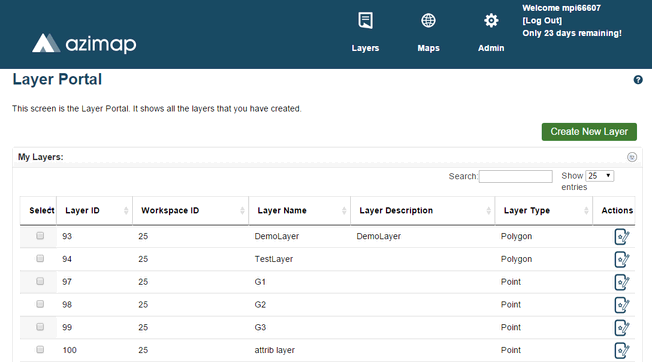Collapse the My Layers panel
The width and height of the screenshot is (652, 362).
[x=632, y=157]
